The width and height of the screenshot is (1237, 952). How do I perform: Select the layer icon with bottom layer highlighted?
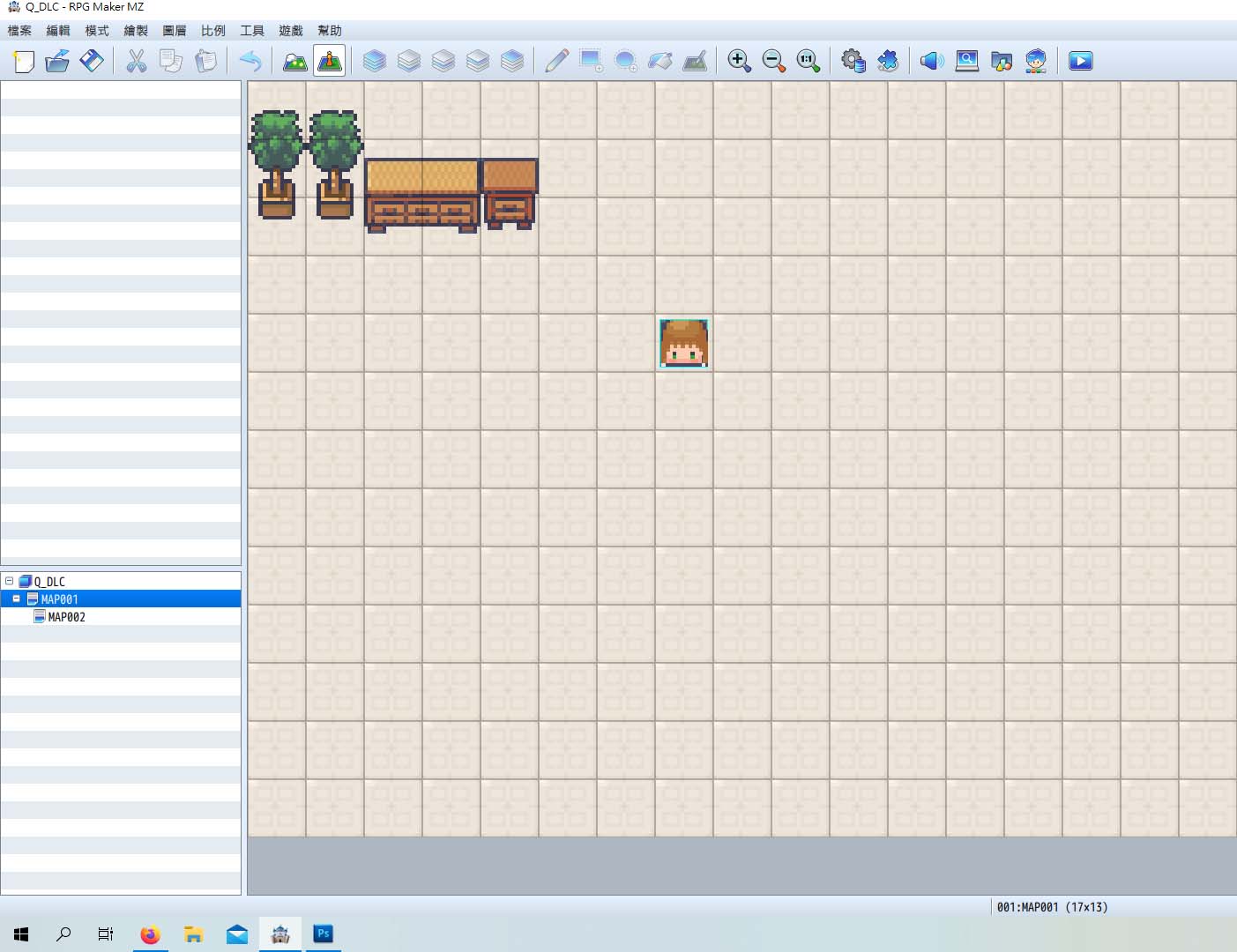click(x=408, y=61)
